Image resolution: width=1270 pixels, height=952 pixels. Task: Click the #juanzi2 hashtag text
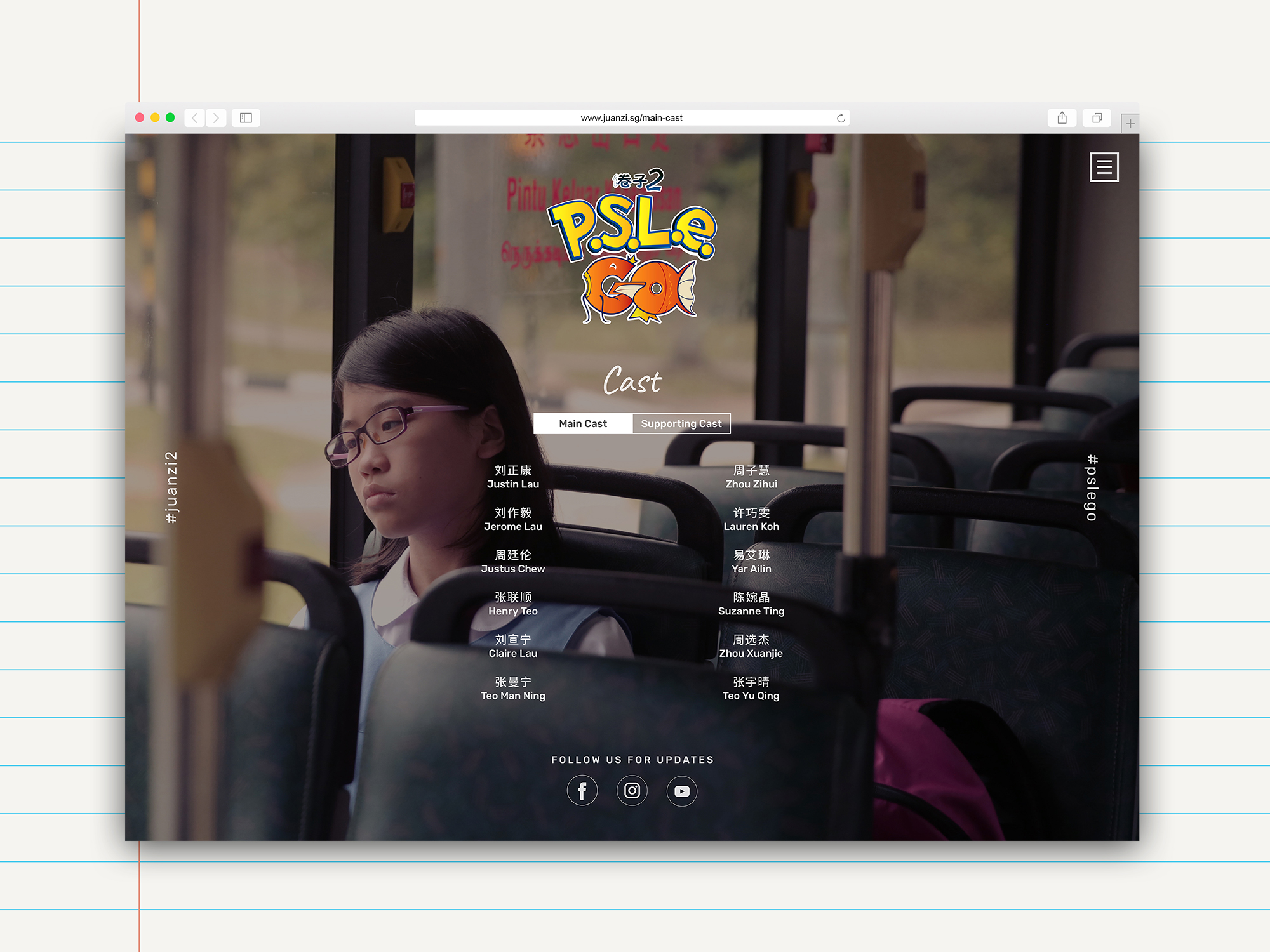pos(171,487)
